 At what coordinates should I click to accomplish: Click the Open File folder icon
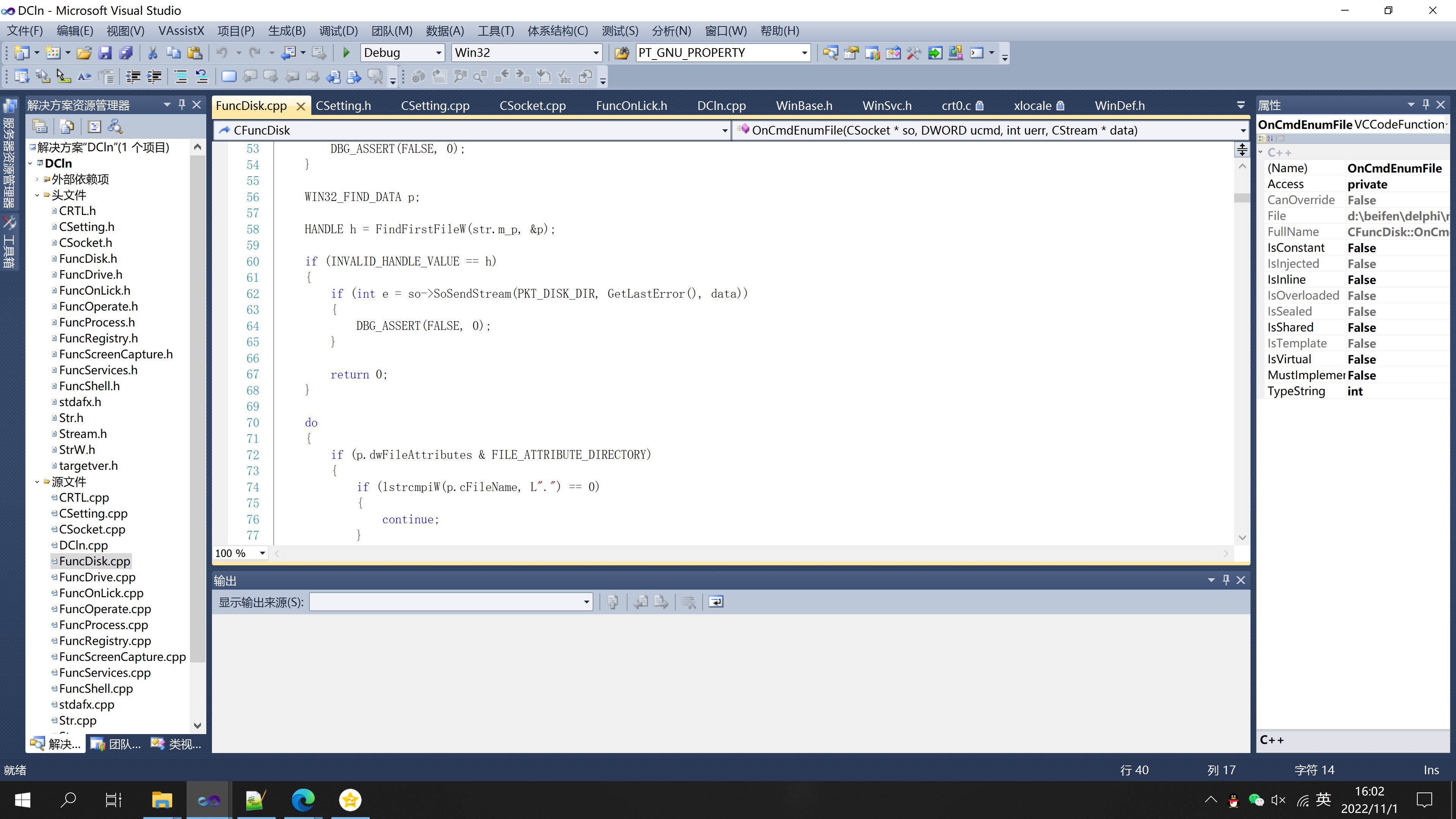click(x=84, y=53)
